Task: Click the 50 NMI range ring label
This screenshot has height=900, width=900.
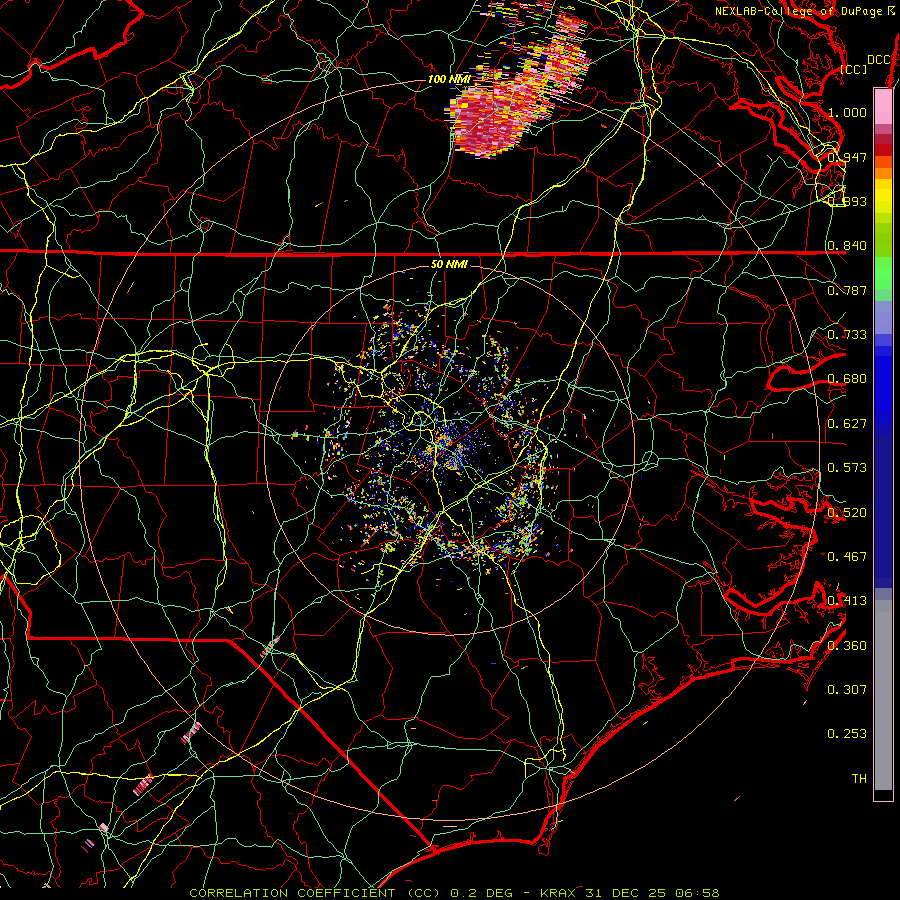Action: tap(449, 265)
